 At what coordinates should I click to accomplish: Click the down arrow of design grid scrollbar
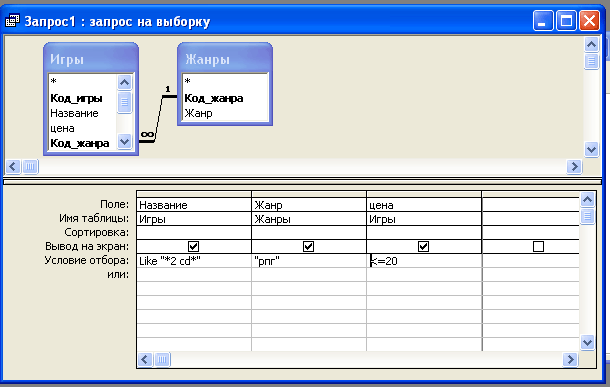click(587, 342)
